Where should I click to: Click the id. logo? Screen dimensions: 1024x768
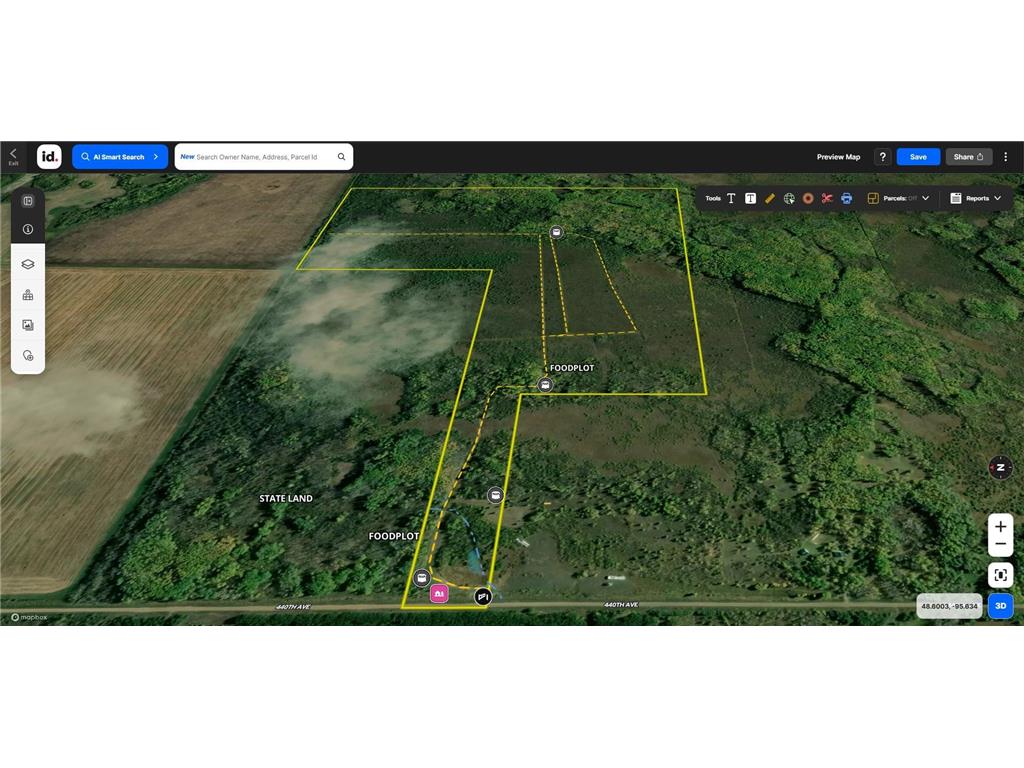[49, 157]
